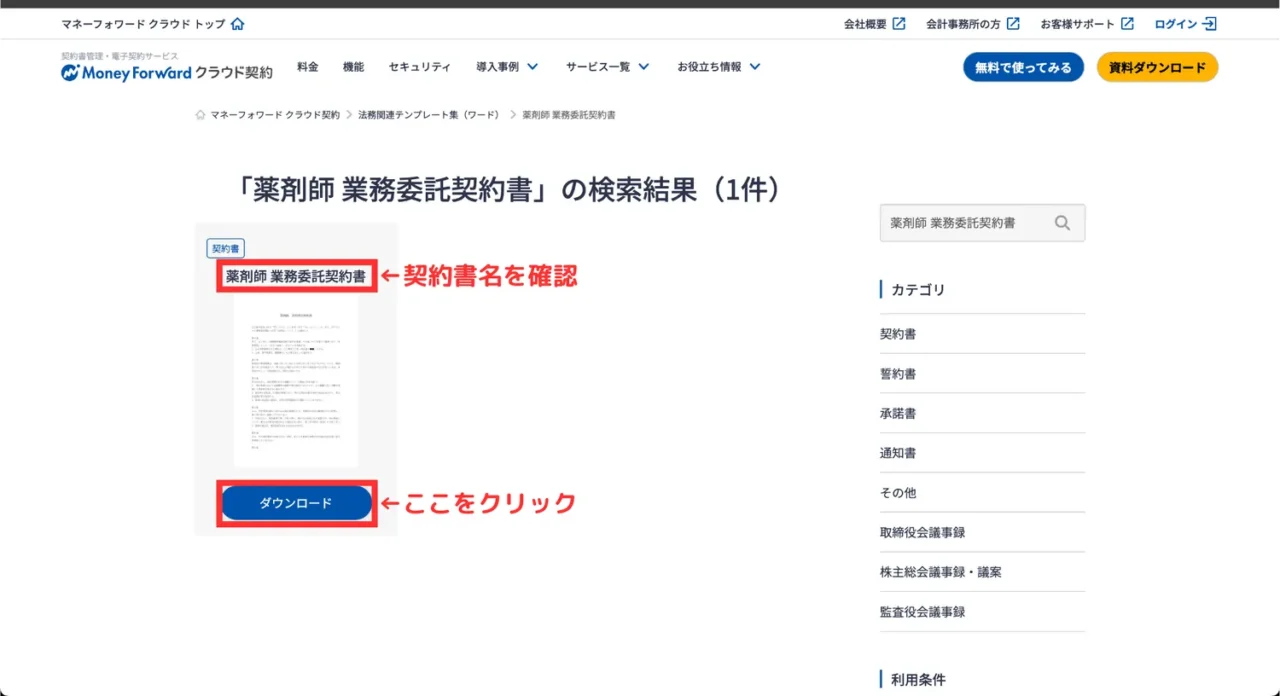Click the external link icon next to 会計事務所の方
Image resolution: width=1280 pixels, height=696 pixels.
1013,24
